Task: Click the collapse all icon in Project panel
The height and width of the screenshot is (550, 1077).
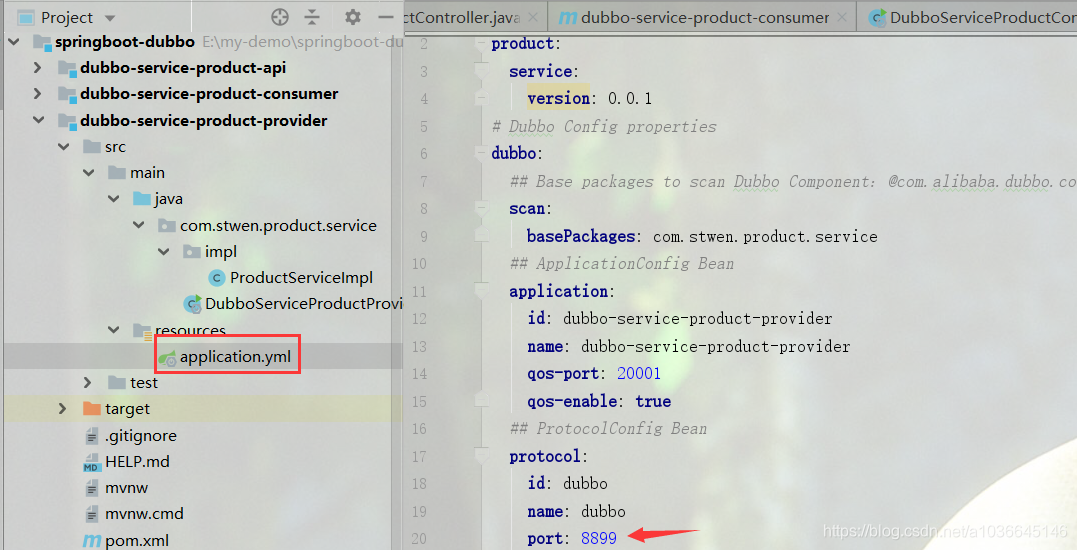Action: coord(313,17)
